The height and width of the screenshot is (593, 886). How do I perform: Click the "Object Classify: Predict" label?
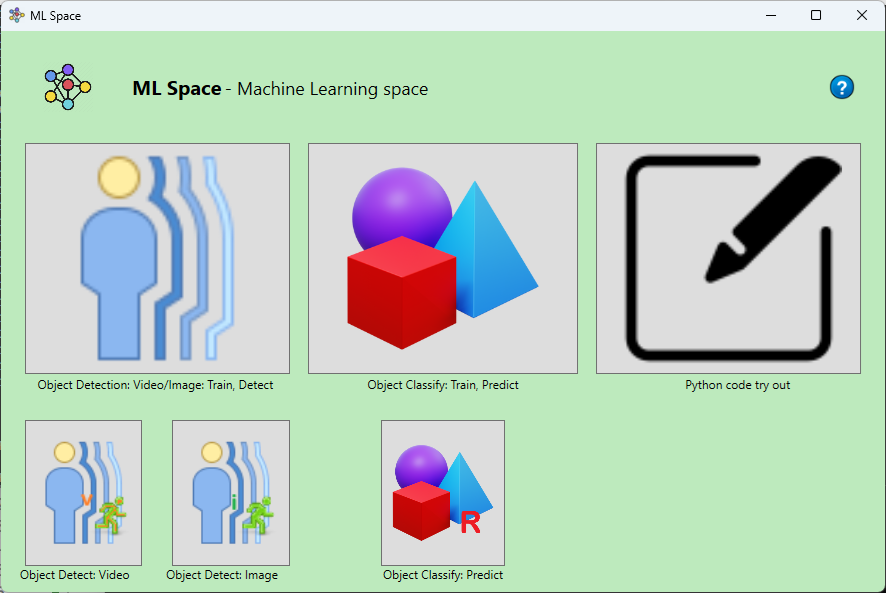click(x=443, y=575)
